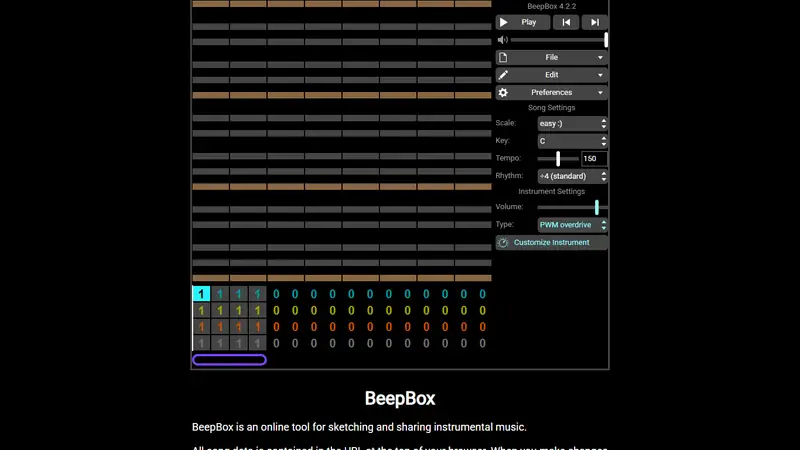Adjust the main volume slider
Image resolution: width=800 pixels, height=450 pixels.
(x=559, y=40)
